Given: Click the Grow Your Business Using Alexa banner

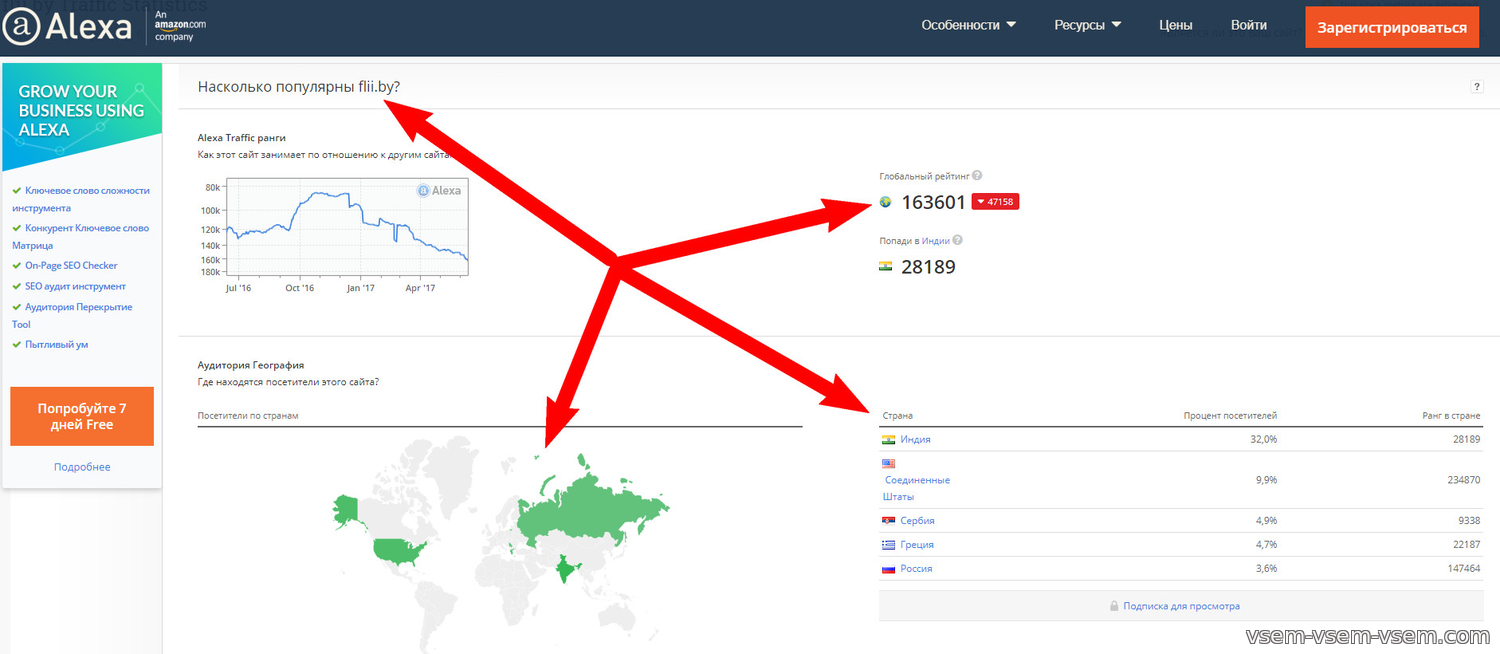Looking at the screenshot, I should click(82, 117).
